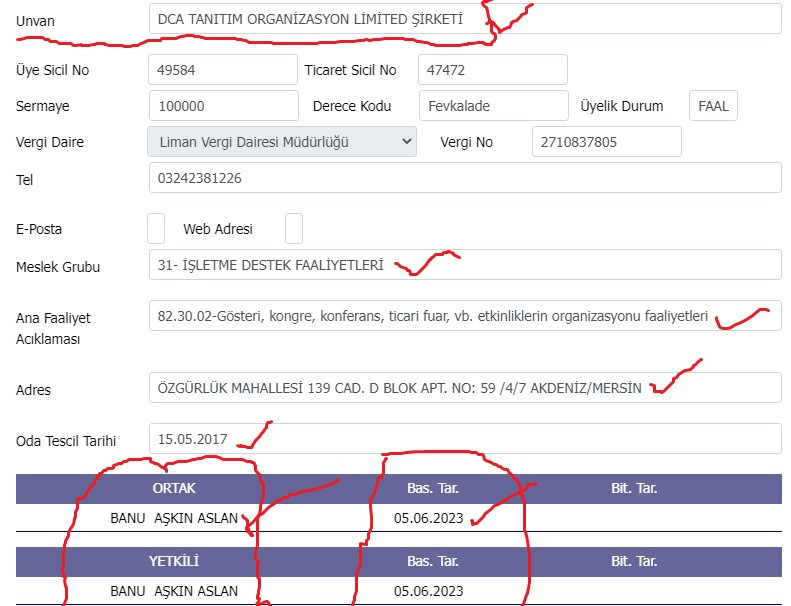Click the Adres field

pyautogui.click(x=465, y=388)
